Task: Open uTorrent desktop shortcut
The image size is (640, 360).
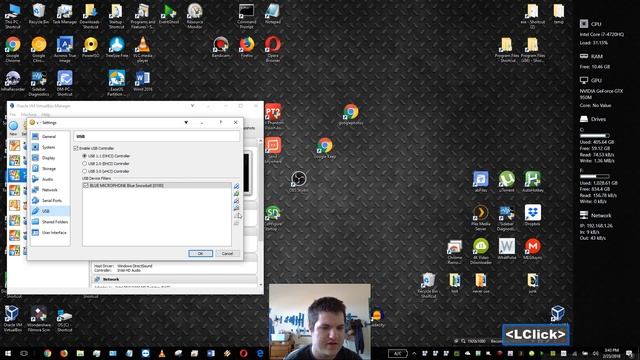Action: coord(507,182)
